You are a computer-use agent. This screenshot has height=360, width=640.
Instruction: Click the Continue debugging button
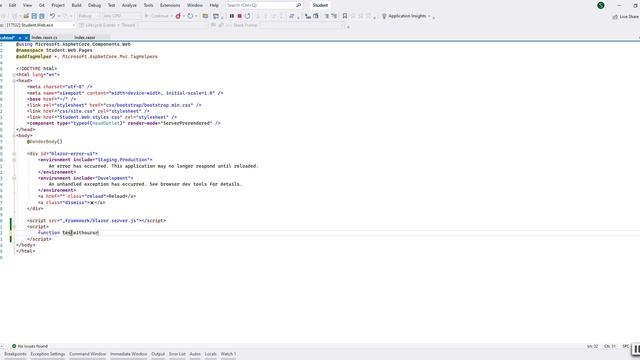point(157,16)
